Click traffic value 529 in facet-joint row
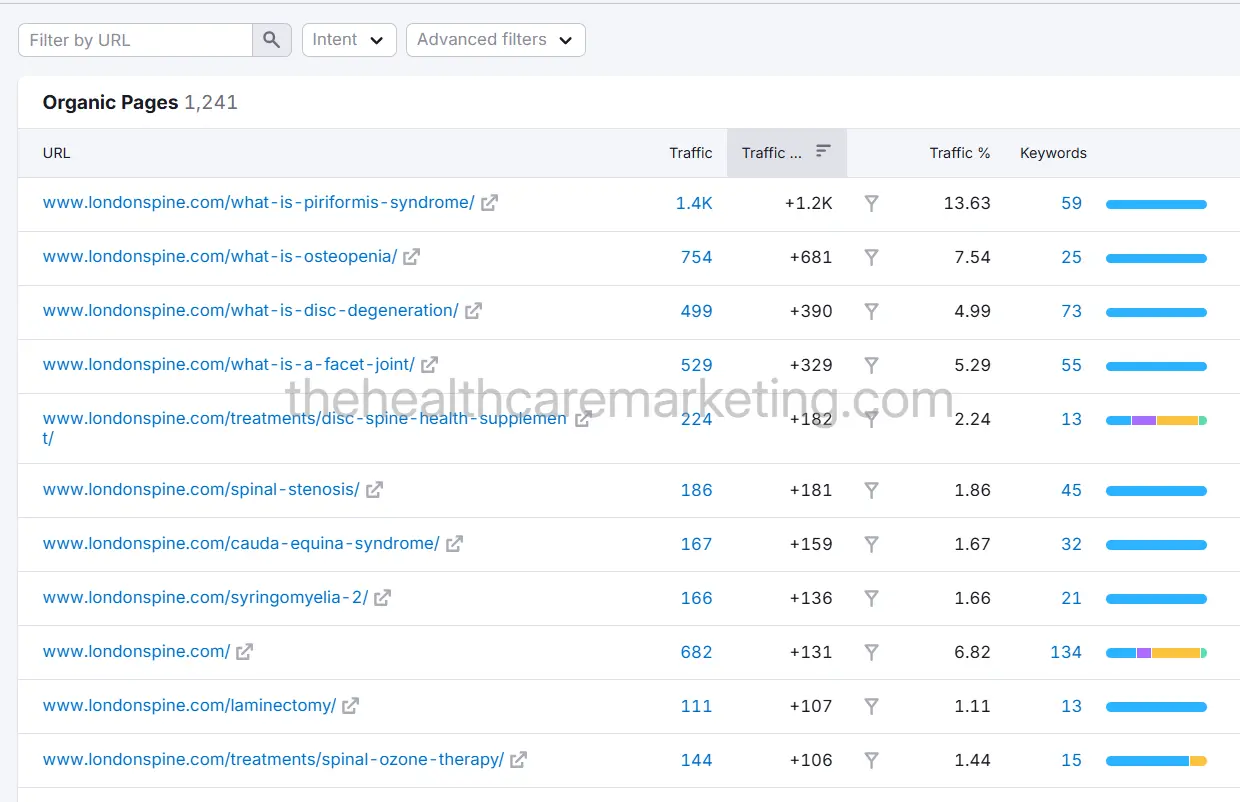 (x=696, y=365)
